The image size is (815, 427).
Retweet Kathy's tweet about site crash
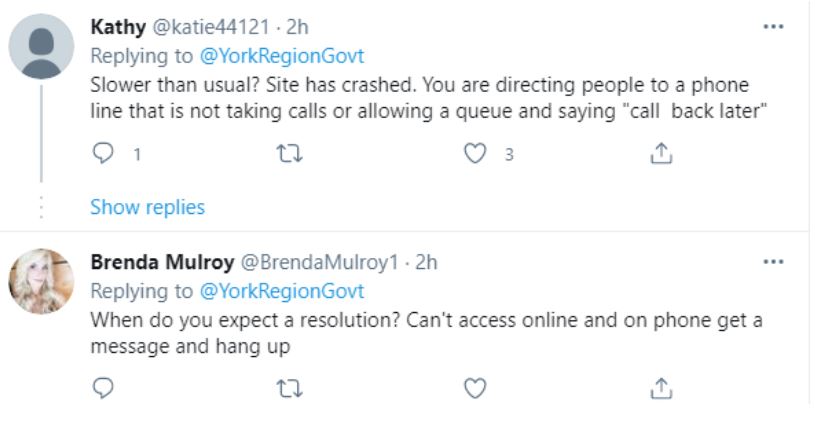click(x=288, y=154)
